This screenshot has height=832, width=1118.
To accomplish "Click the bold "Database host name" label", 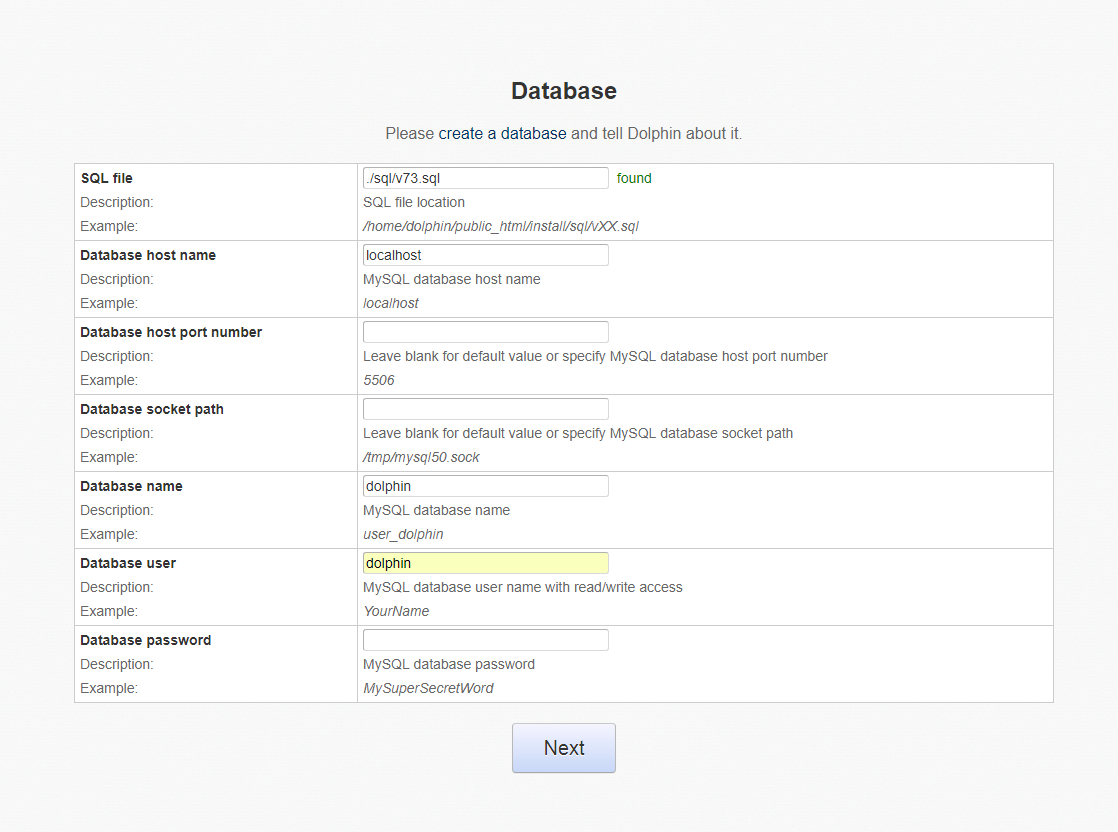I will point(148,255).
